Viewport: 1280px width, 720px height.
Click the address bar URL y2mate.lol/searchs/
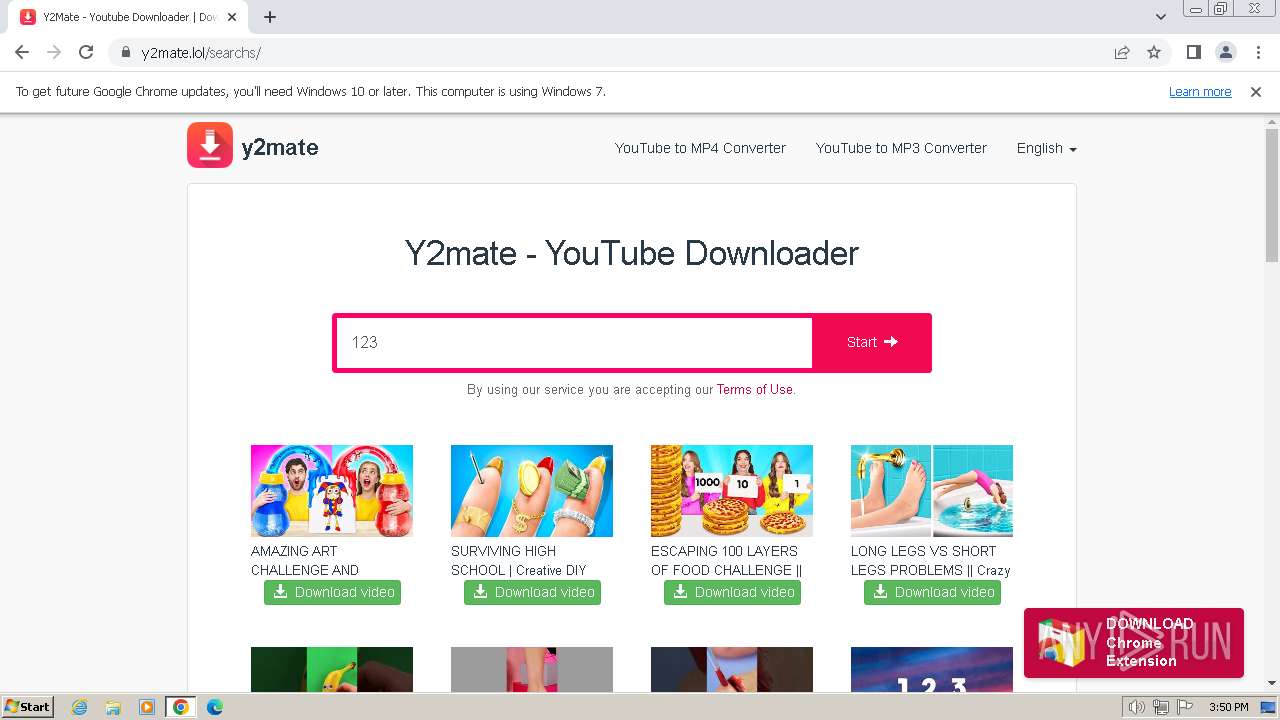pyautogui.click(x=201, y=53)
